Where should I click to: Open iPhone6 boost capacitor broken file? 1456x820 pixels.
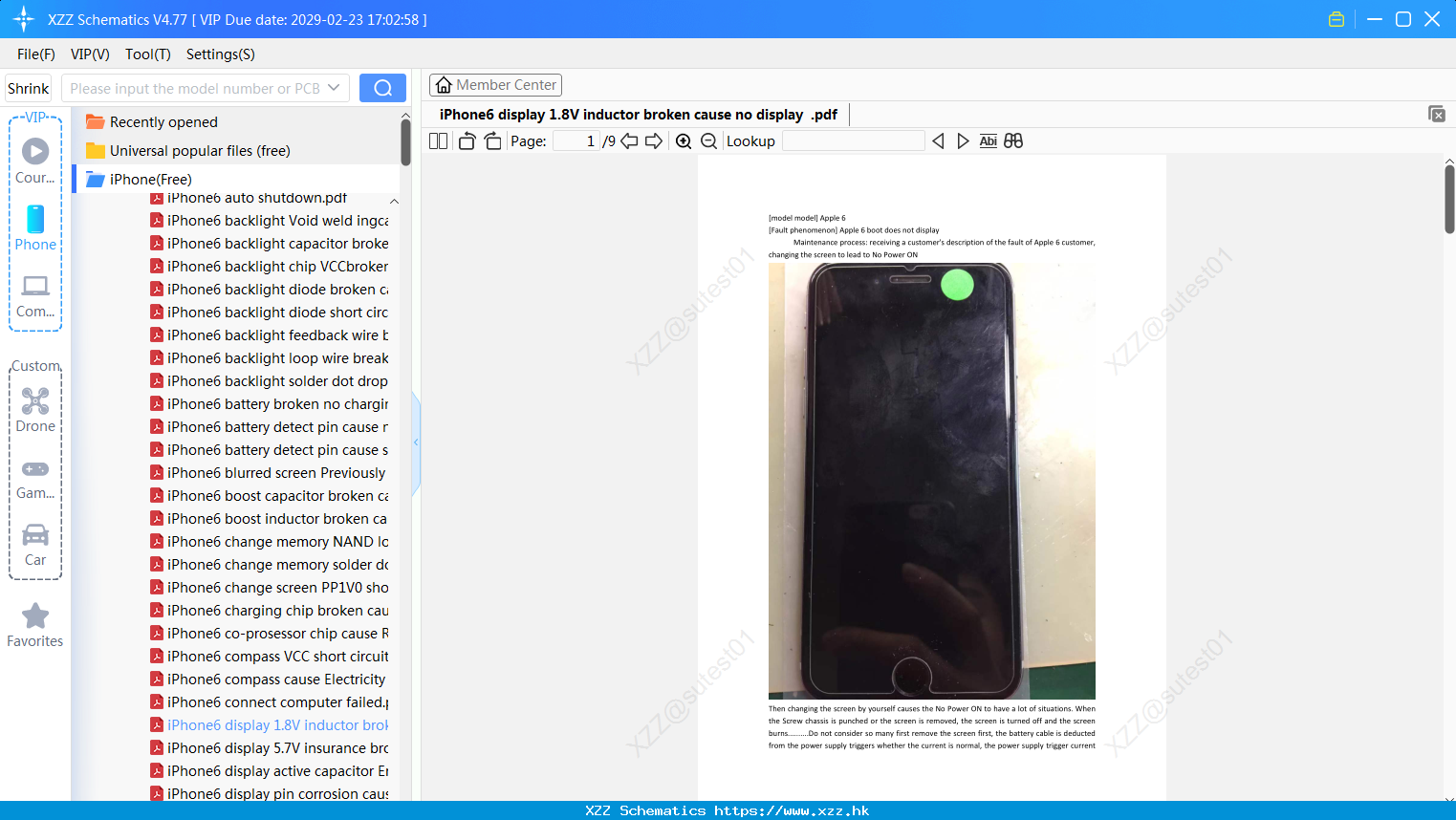tap(270, 496)
